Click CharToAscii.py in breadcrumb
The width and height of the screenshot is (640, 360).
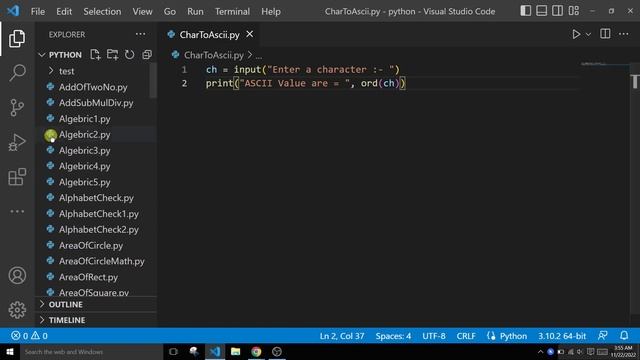point(213,55)
